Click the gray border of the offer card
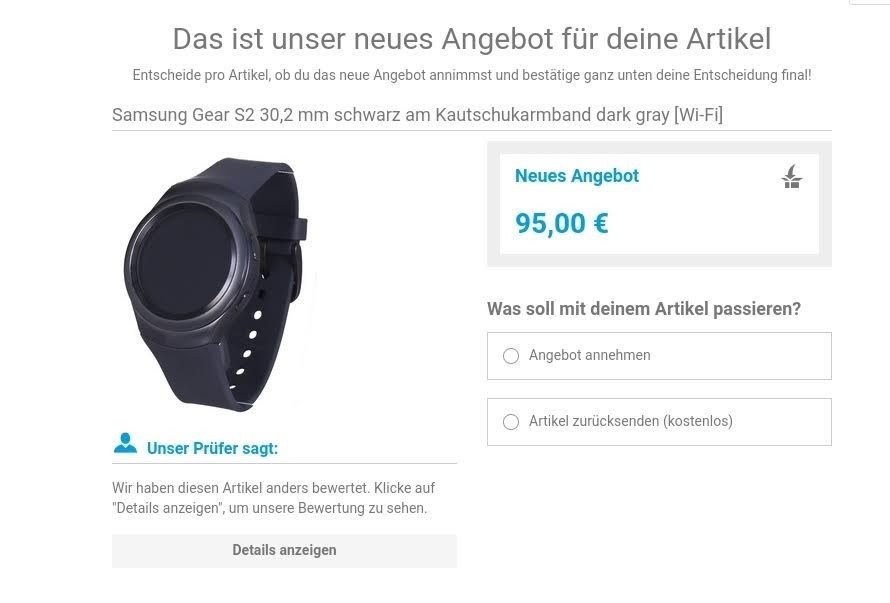This screenshot has height=603, width=890. click(x=659, y=260)
